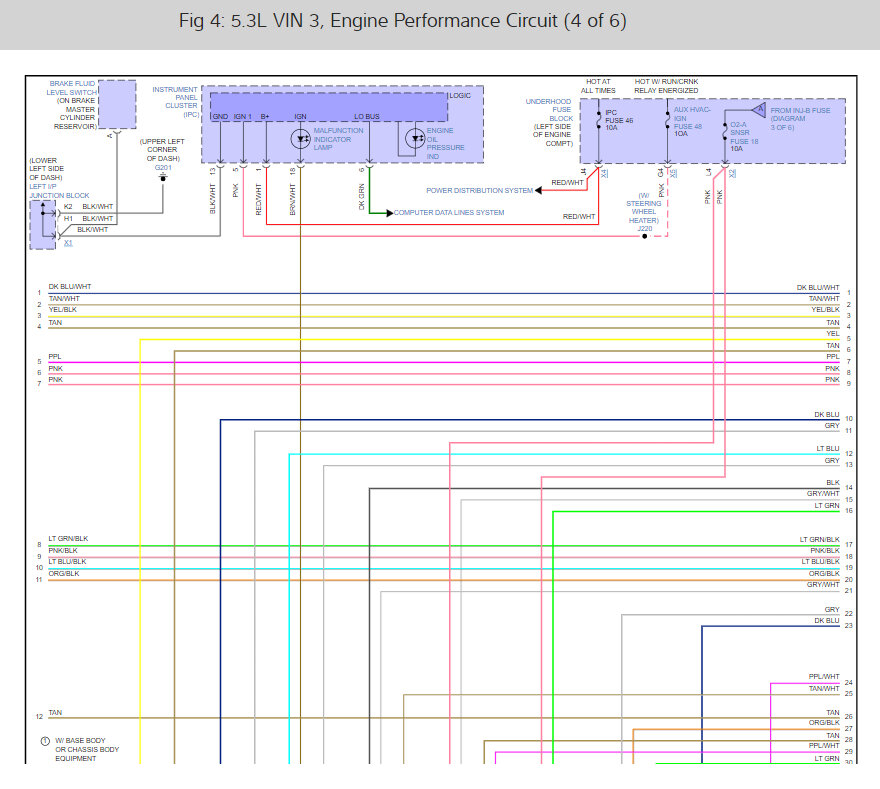This screenshot has width=880, height=789.
Task: Select the IPC Fuse 46 10A symbol
Action: click(x=598, y=122)
